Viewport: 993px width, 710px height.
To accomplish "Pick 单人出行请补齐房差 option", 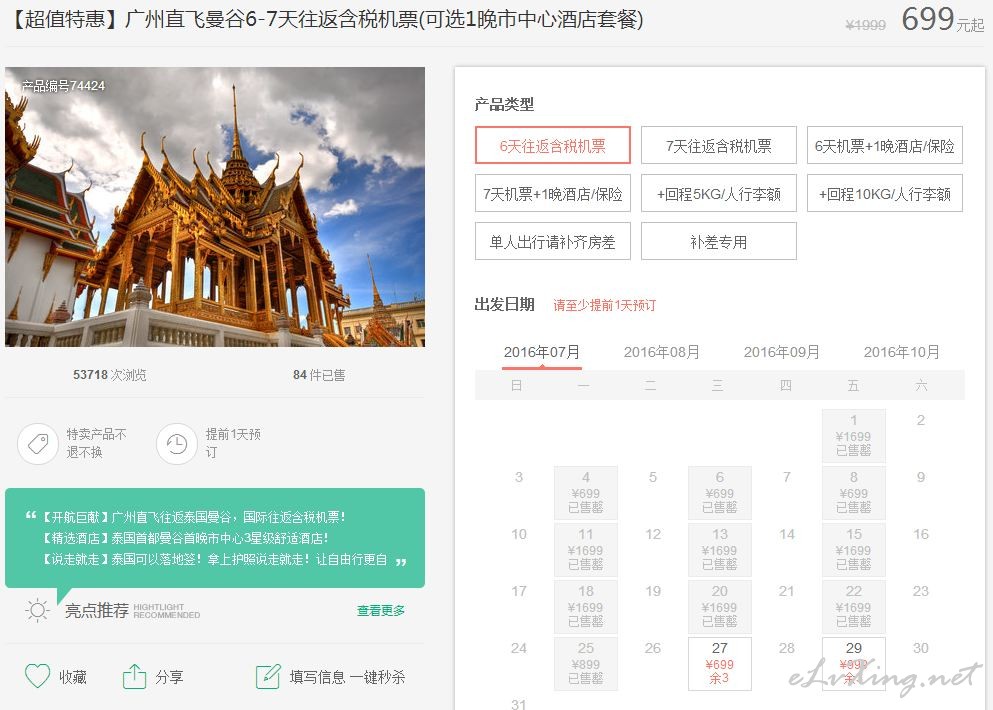I will 553,241.
